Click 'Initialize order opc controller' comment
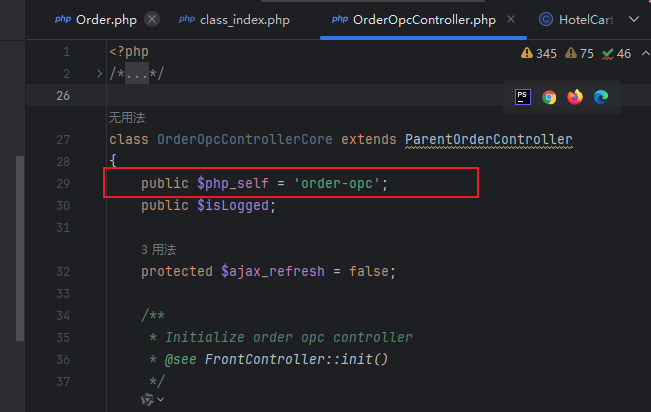 click(x=289, y=337)
